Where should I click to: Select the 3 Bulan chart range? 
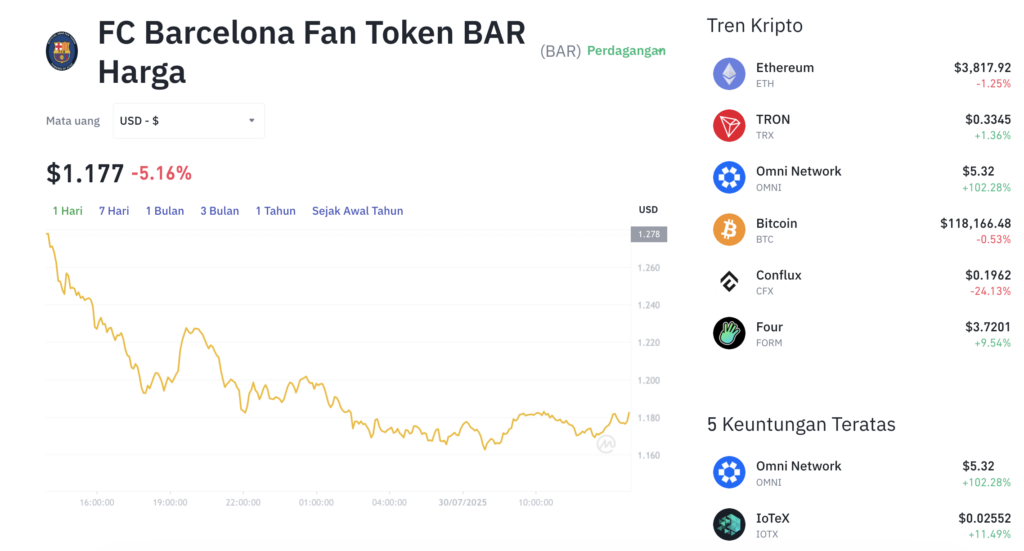pos(219,211)
